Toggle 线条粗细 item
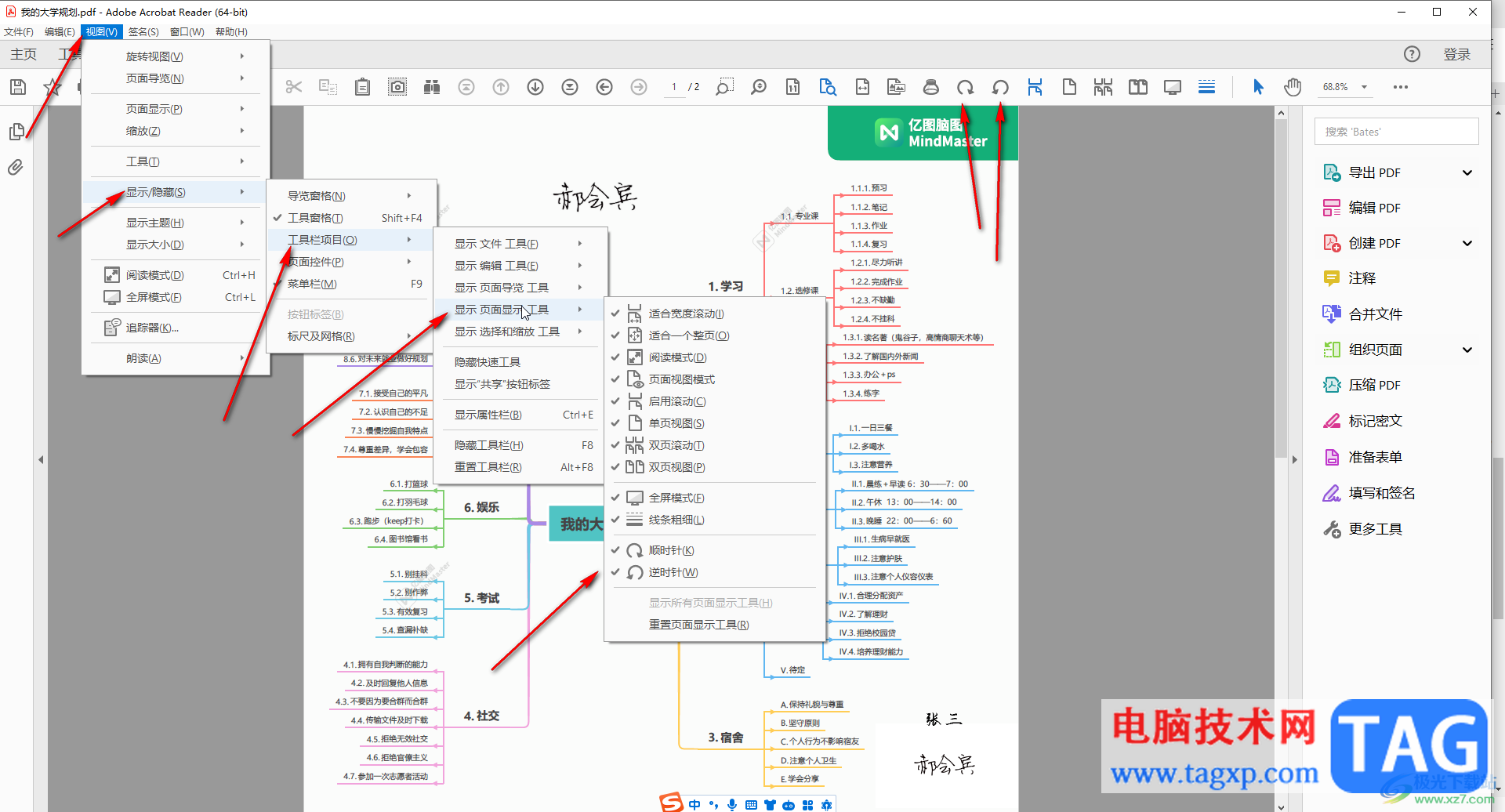 tap(715, 520)
